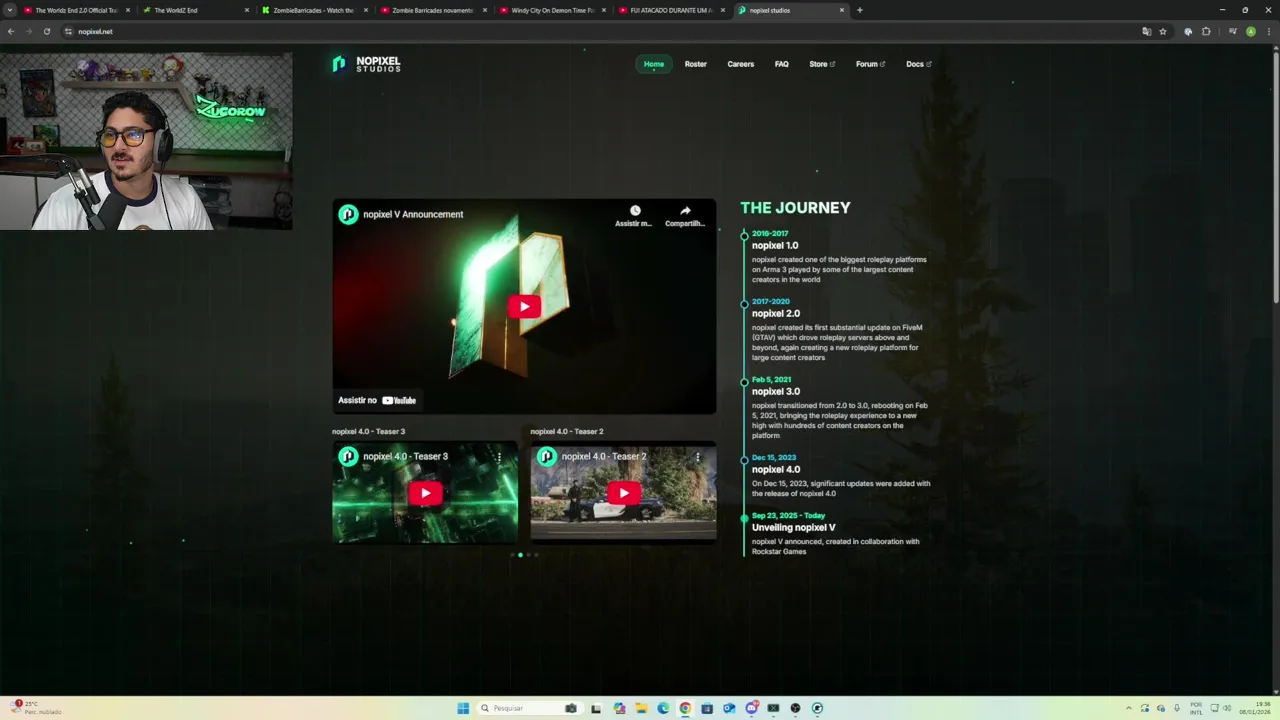Open Discord from the taskbar
Viewport: 1280px width, 720px height.
[751, 708]
